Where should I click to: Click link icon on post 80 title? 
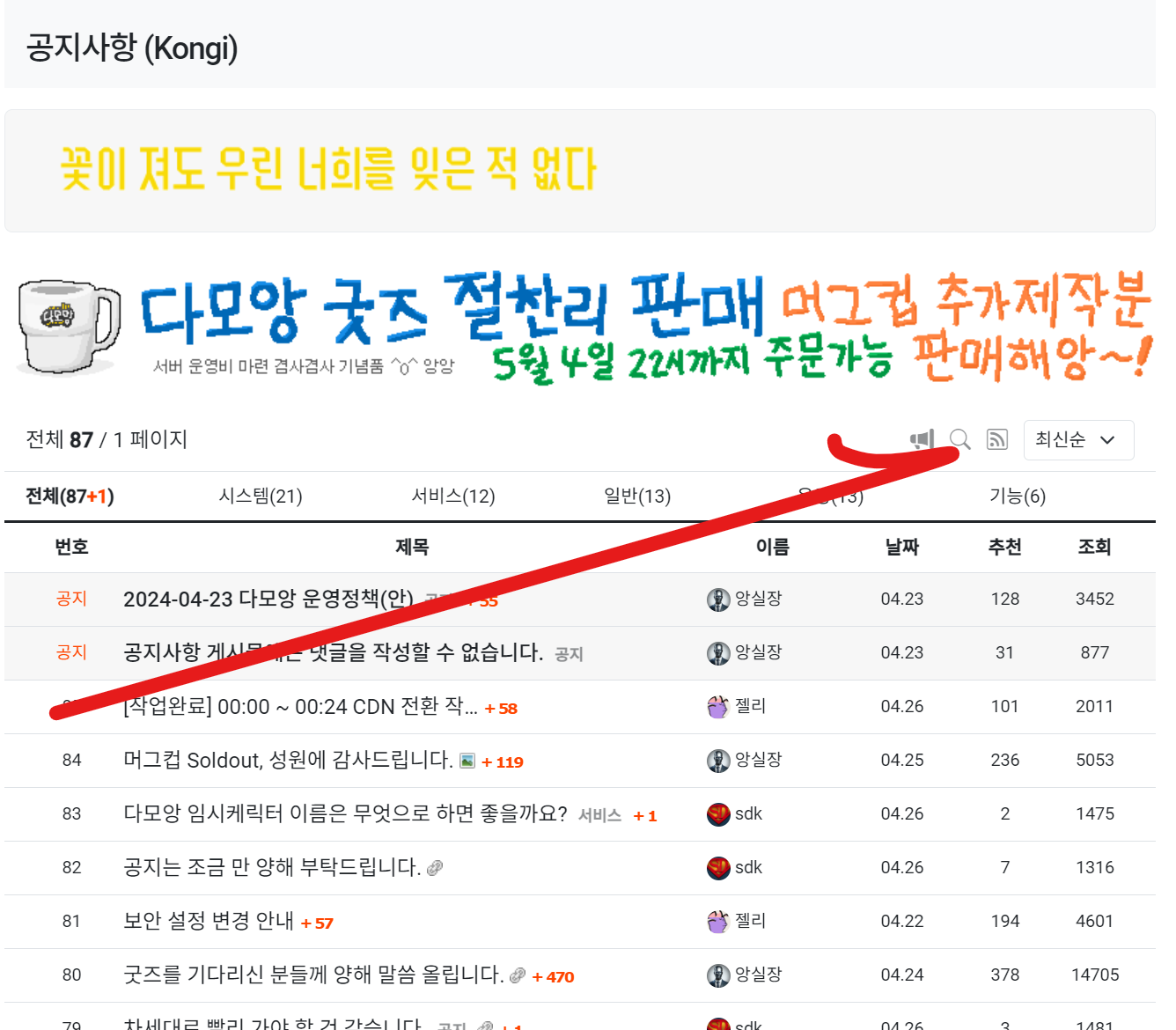(518, 975)
